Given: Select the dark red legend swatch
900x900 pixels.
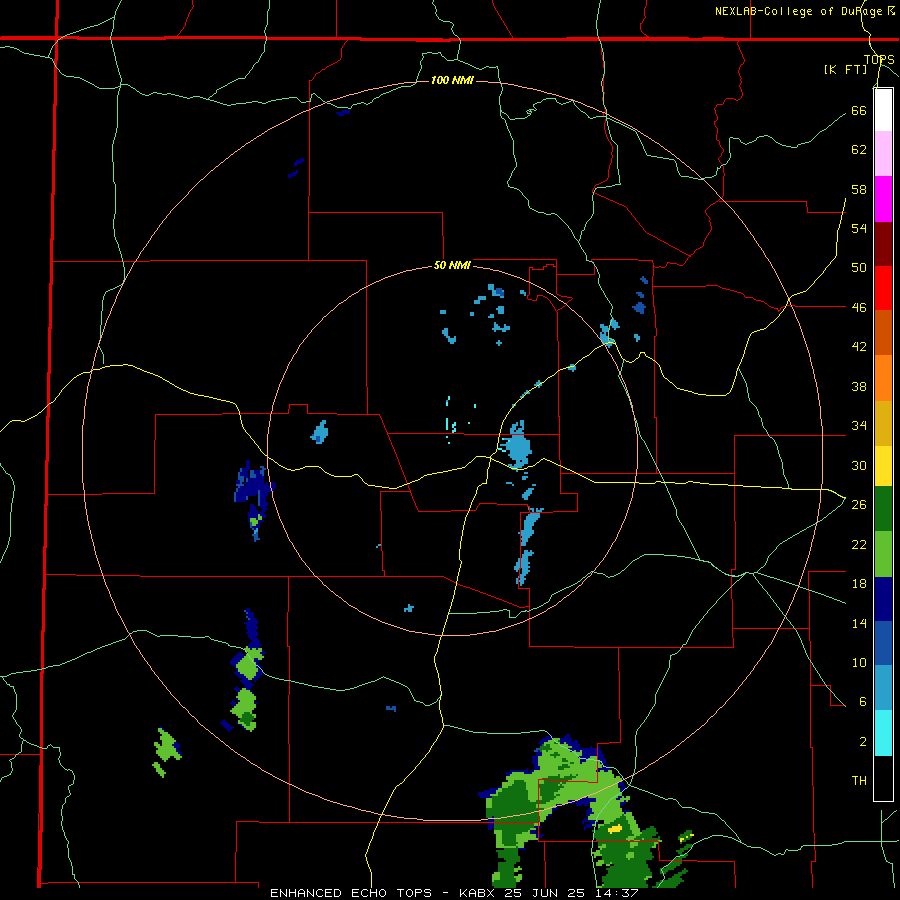Looking at the screenshot, I should (883, 243).
